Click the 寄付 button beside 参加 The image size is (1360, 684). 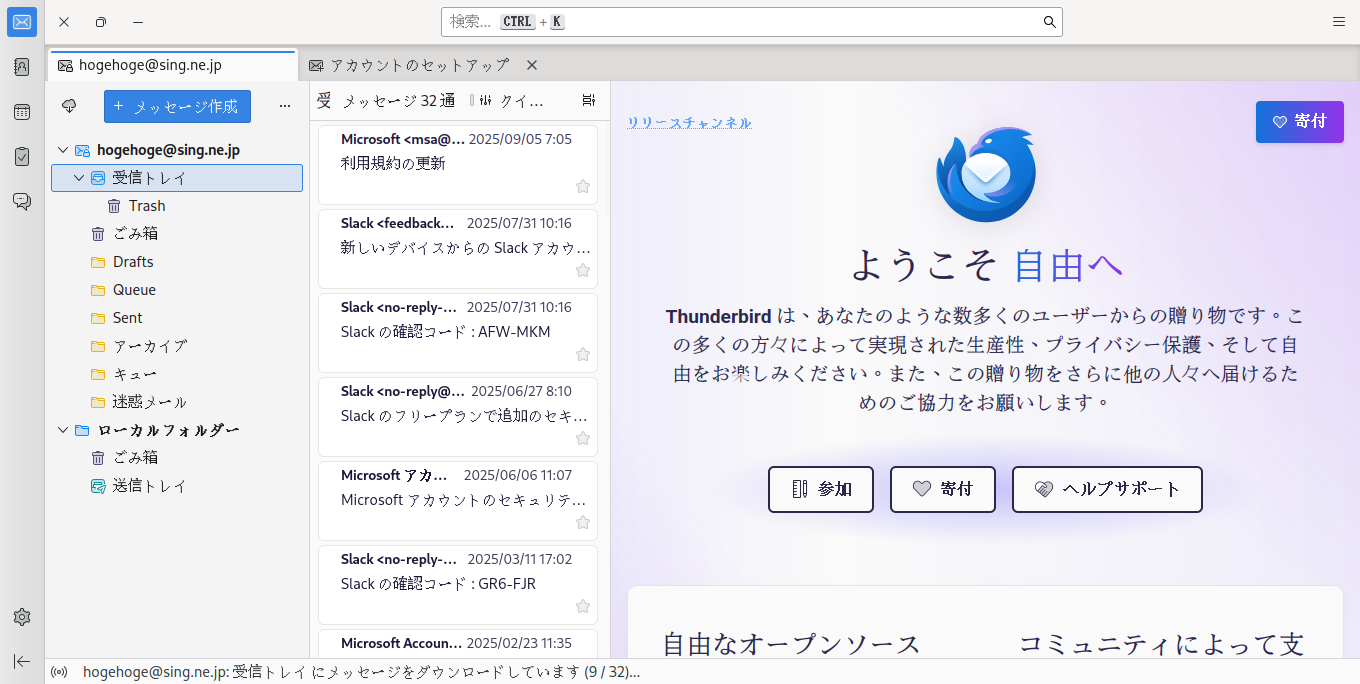[x=943, y=489]
